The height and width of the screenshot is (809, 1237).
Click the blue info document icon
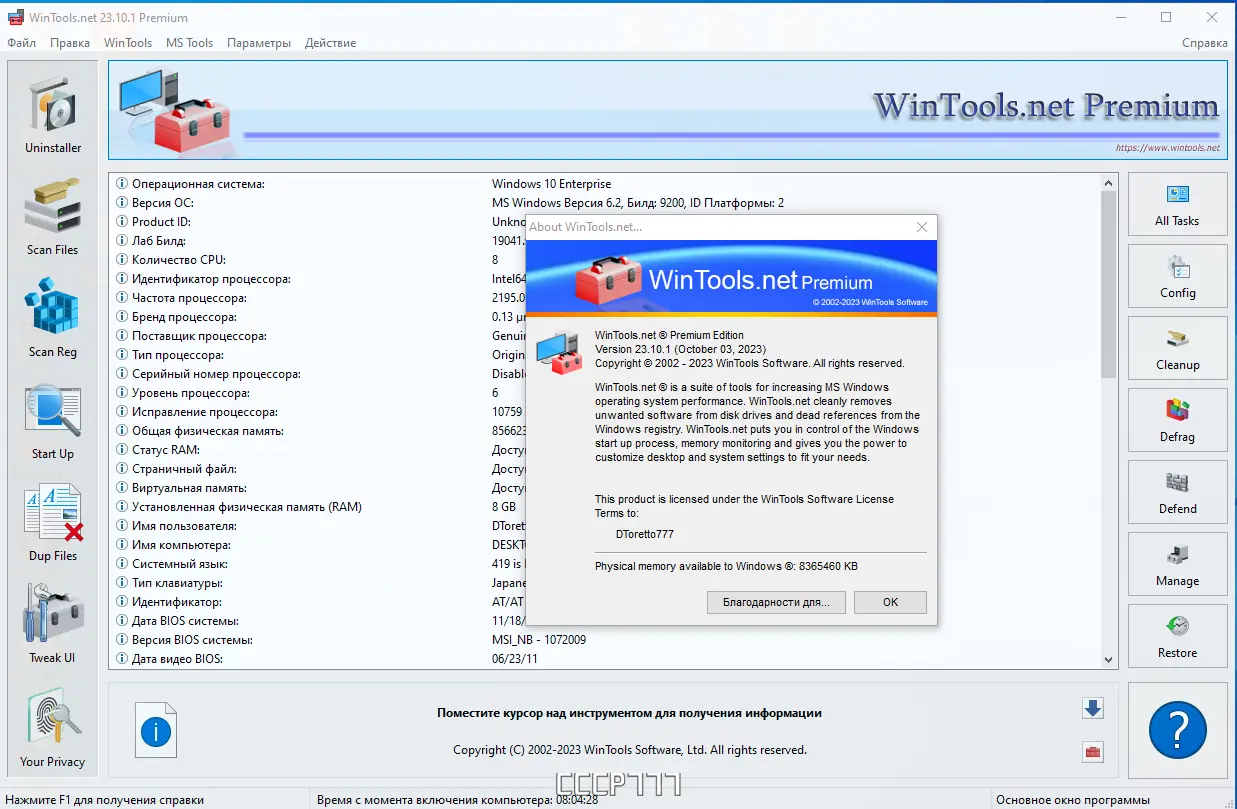coord(156,731)
